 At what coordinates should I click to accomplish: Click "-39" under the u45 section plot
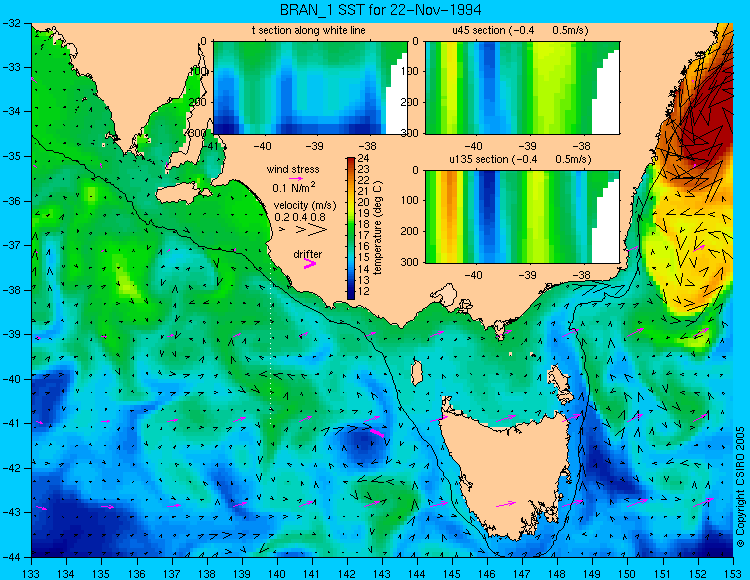pyautogui.click(x=528, y=146)
